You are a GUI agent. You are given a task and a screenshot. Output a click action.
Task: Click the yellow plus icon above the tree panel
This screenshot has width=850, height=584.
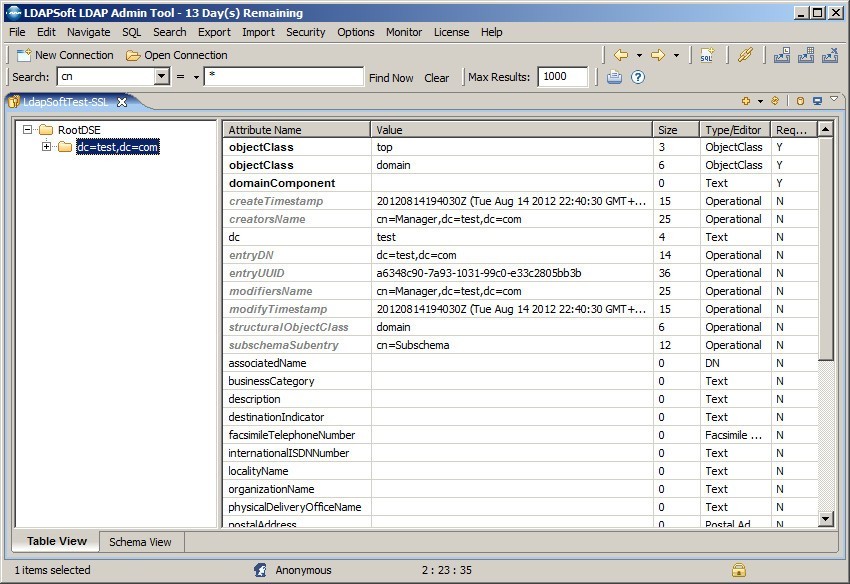(745, 101)
